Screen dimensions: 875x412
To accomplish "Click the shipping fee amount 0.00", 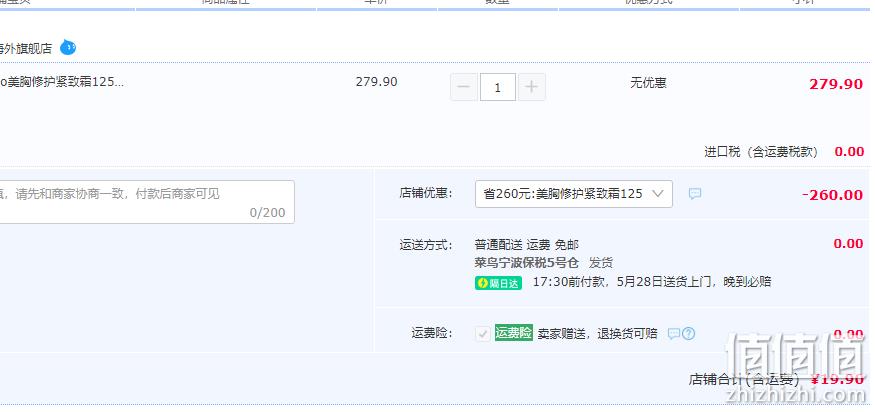I will [848, 243].
